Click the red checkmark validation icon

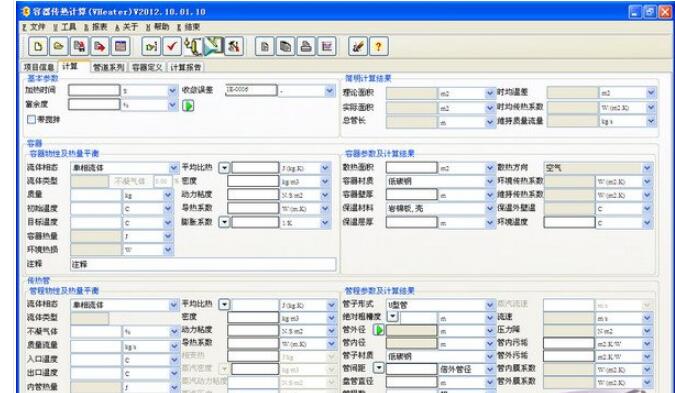click(x=172, y=46)
